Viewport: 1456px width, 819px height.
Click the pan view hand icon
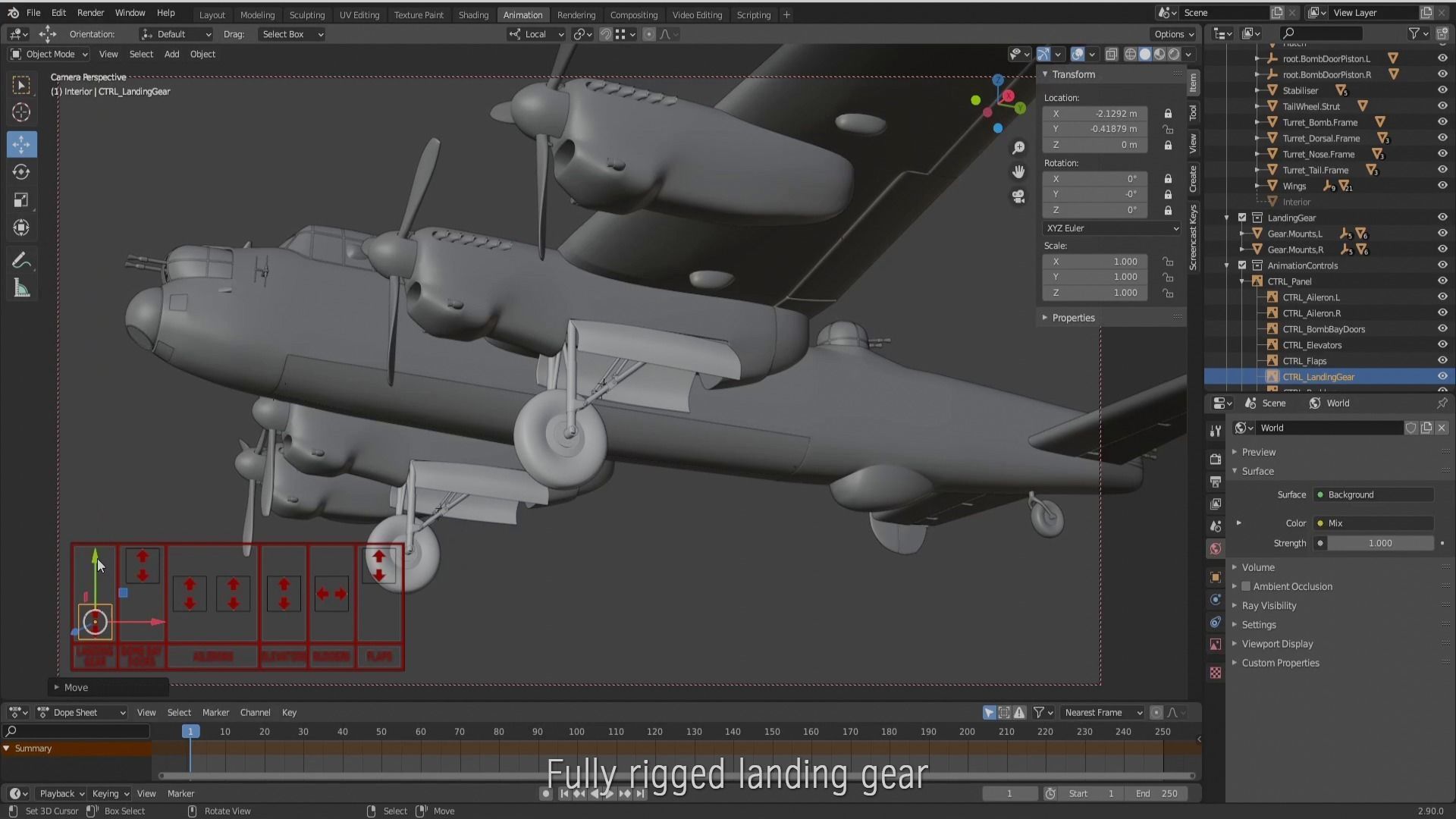pos(1018,171)
